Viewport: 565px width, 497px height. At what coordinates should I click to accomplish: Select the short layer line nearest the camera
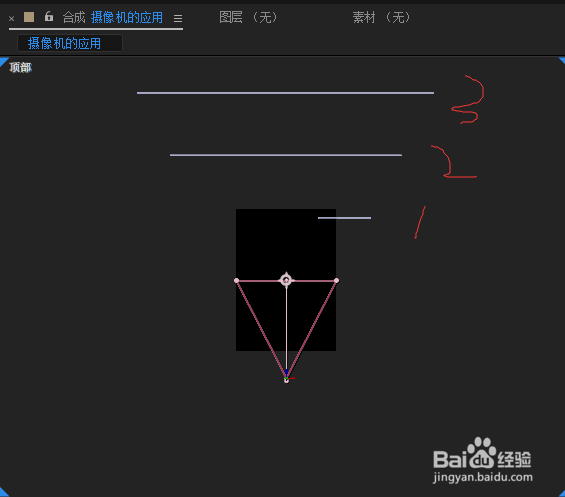click(x=344, y=218)
